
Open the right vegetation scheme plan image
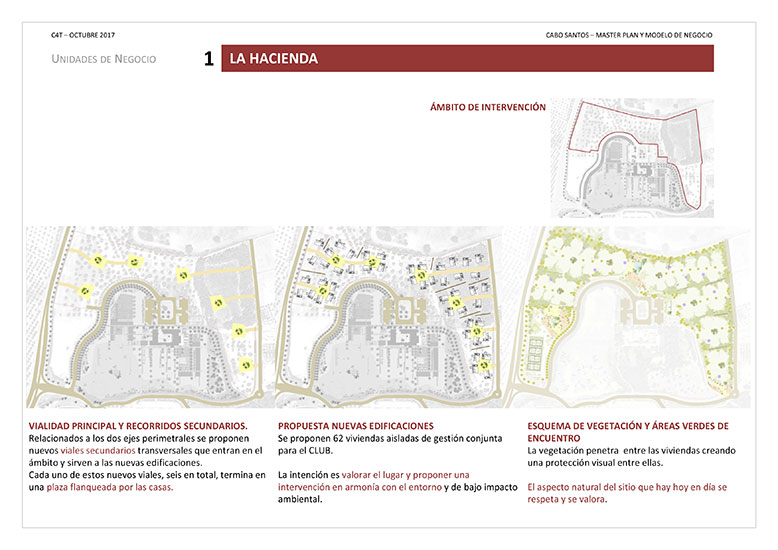click(630, 318)
